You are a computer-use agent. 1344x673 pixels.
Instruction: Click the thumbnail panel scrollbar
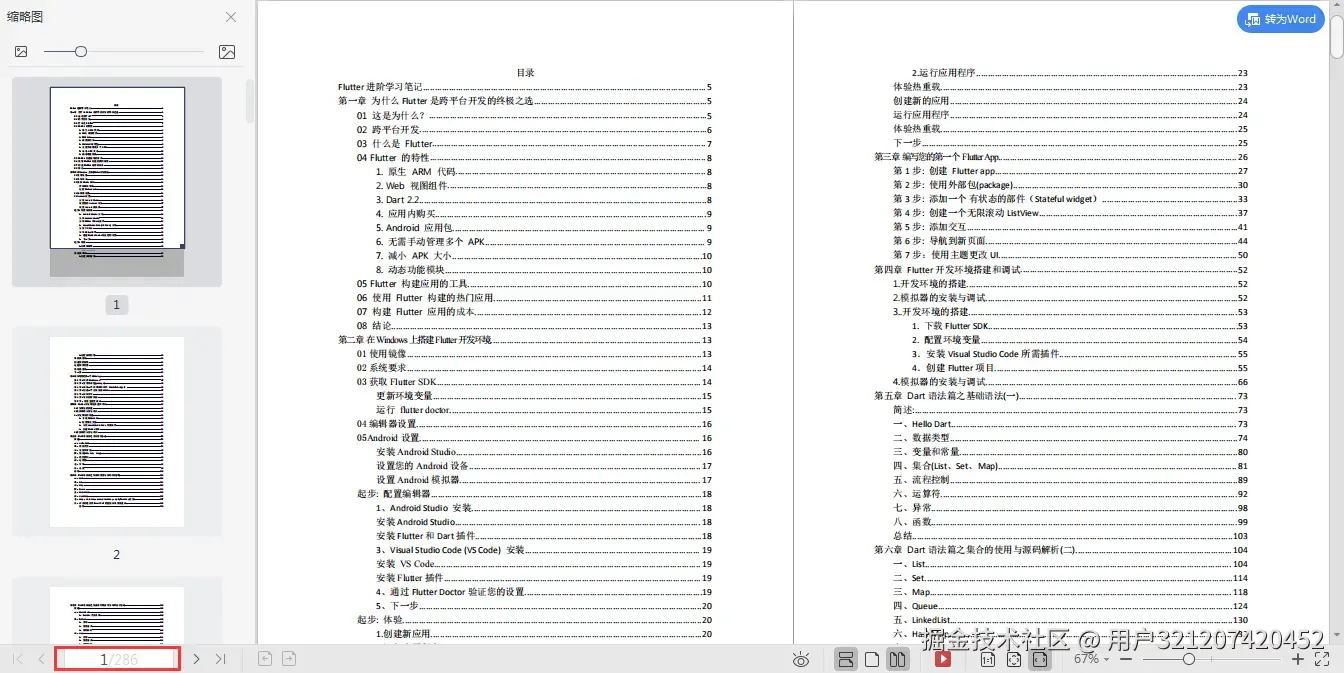coord(250,100)
